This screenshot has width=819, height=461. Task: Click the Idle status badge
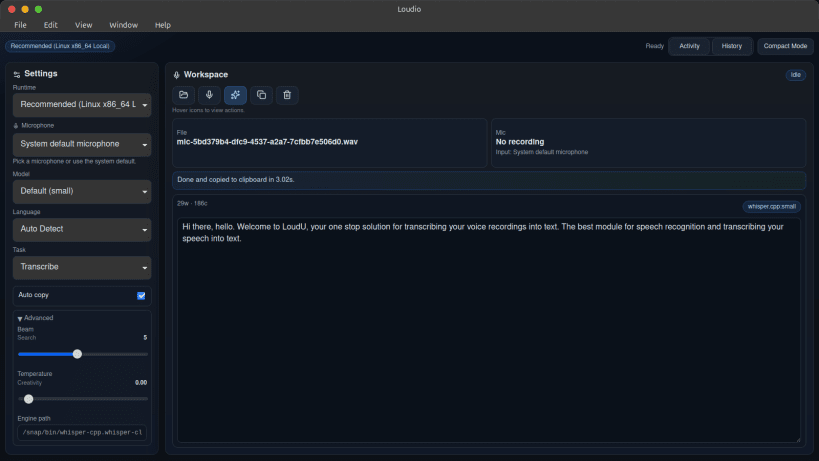795,75
